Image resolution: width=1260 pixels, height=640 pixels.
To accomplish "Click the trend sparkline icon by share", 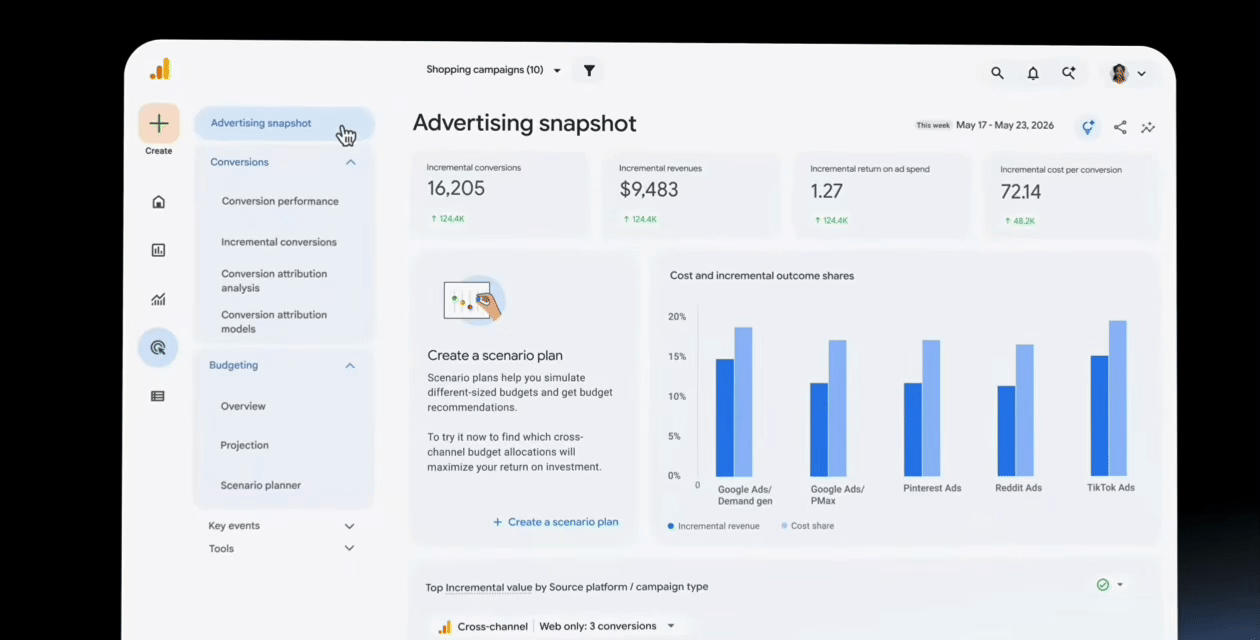I will pos(1148,127).
